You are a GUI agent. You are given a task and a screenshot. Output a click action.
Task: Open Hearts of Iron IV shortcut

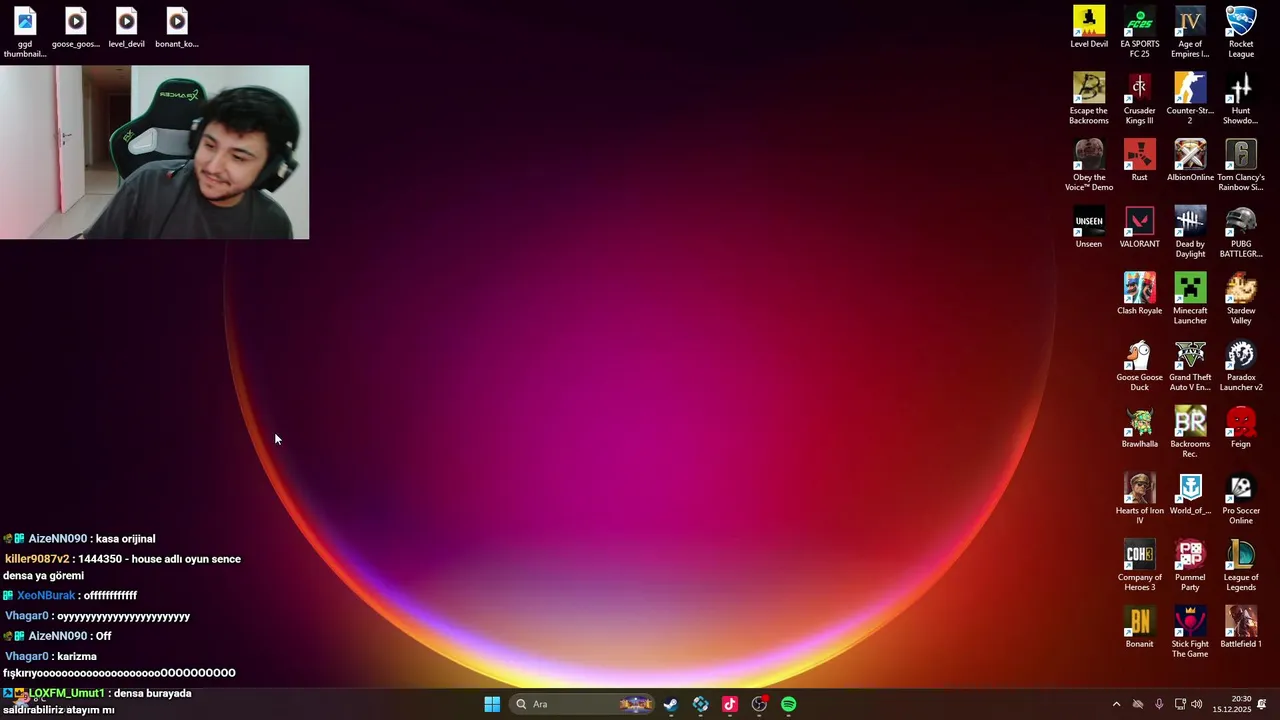click(x=1139, y=498)
